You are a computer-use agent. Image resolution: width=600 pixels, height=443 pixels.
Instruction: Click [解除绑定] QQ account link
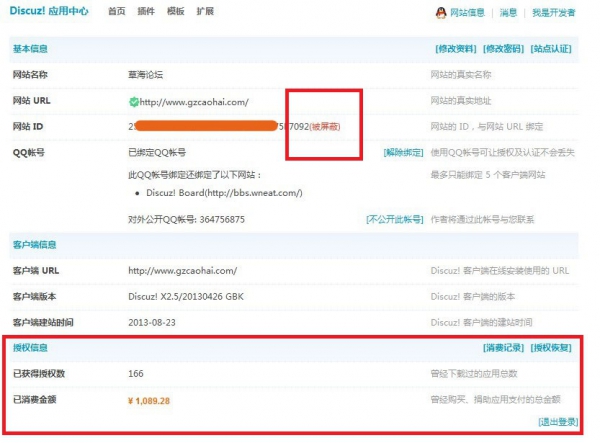point(403,153)
